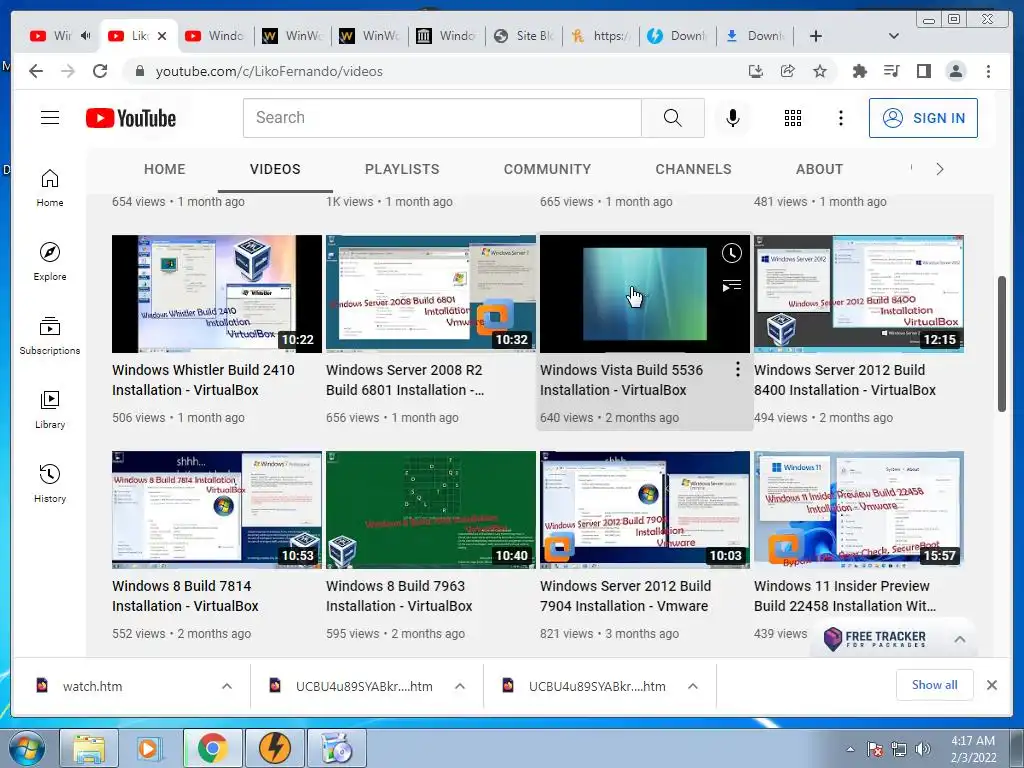Launch Windows Media Player from taskbar
The image size is (1024, 768).
[150, 748]
